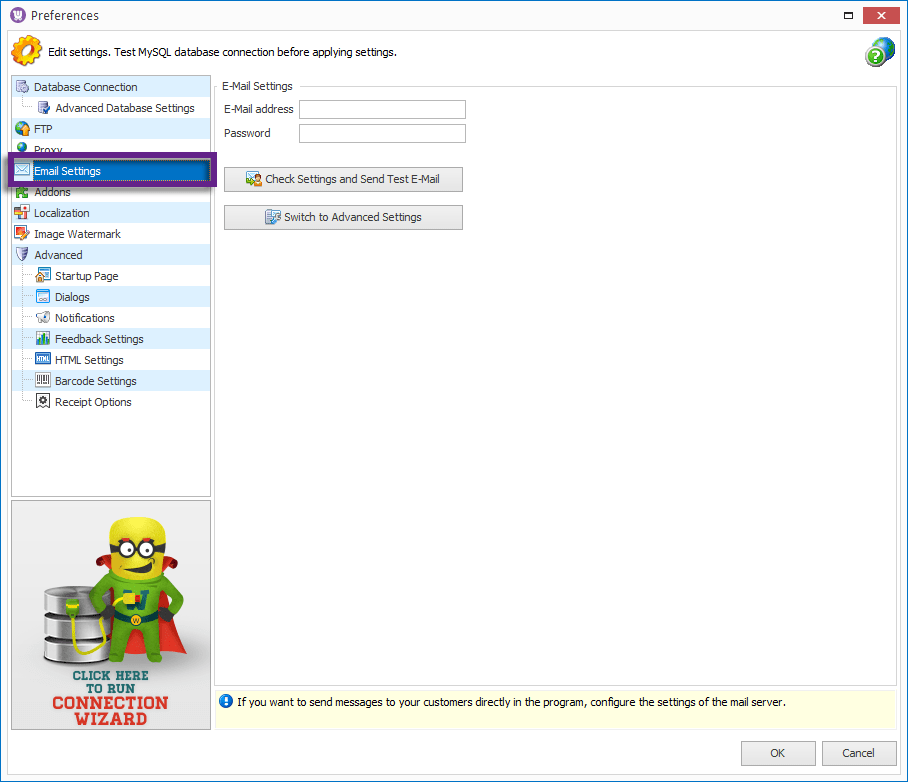Click the Dialogs window icon
Screen dimensions: 908x782
[x=43, y=297]
